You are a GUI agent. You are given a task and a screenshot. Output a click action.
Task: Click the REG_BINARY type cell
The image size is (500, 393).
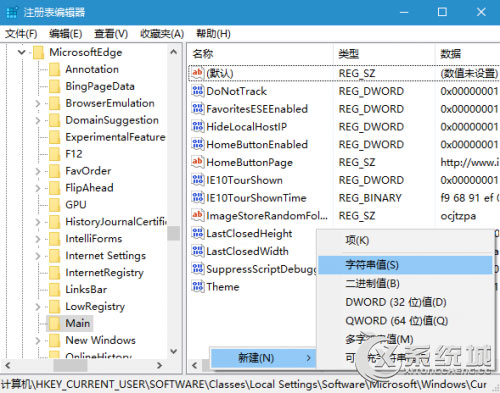point(370,198)
